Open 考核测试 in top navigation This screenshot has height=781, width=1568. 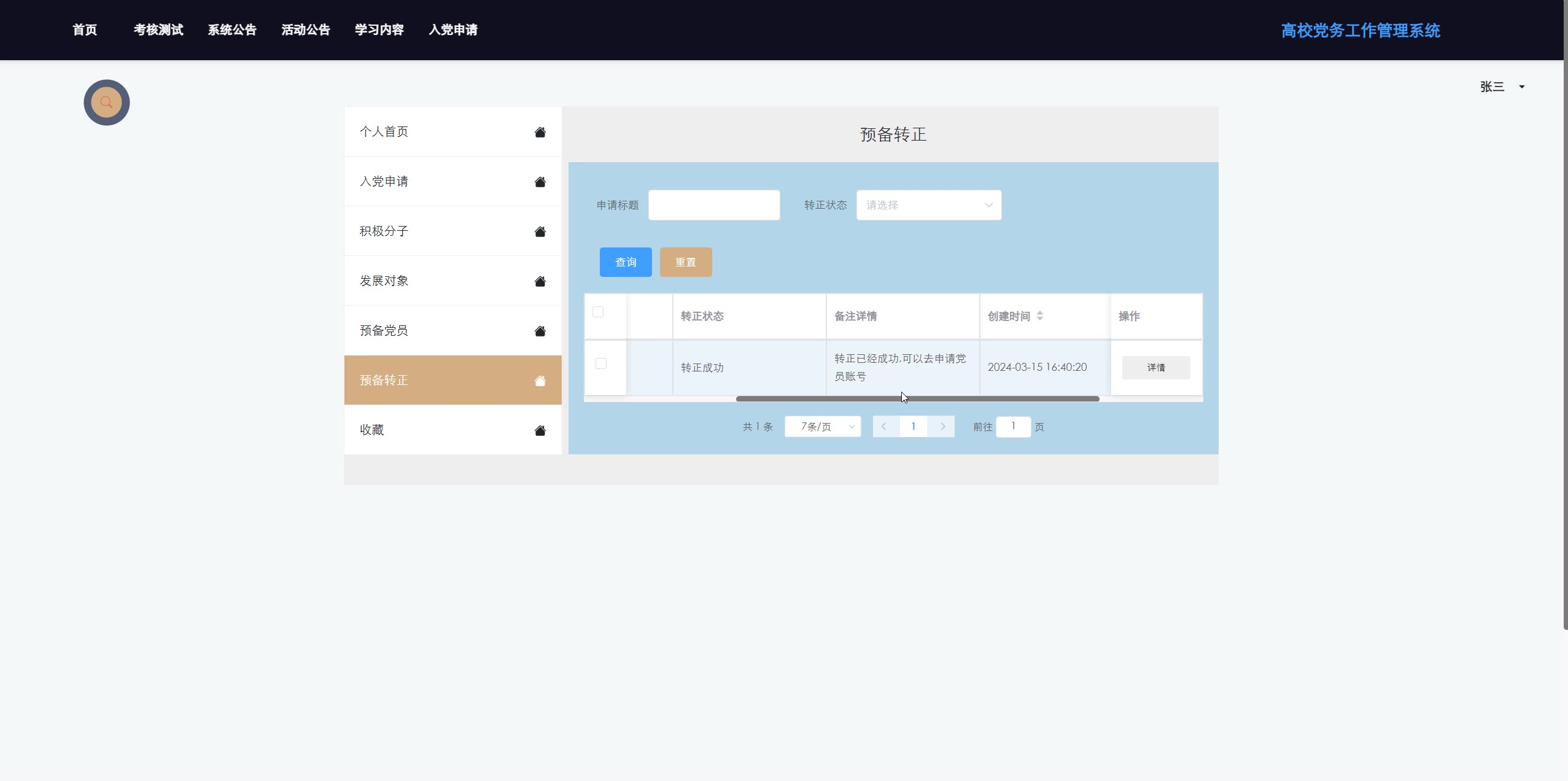coord(158,29)
